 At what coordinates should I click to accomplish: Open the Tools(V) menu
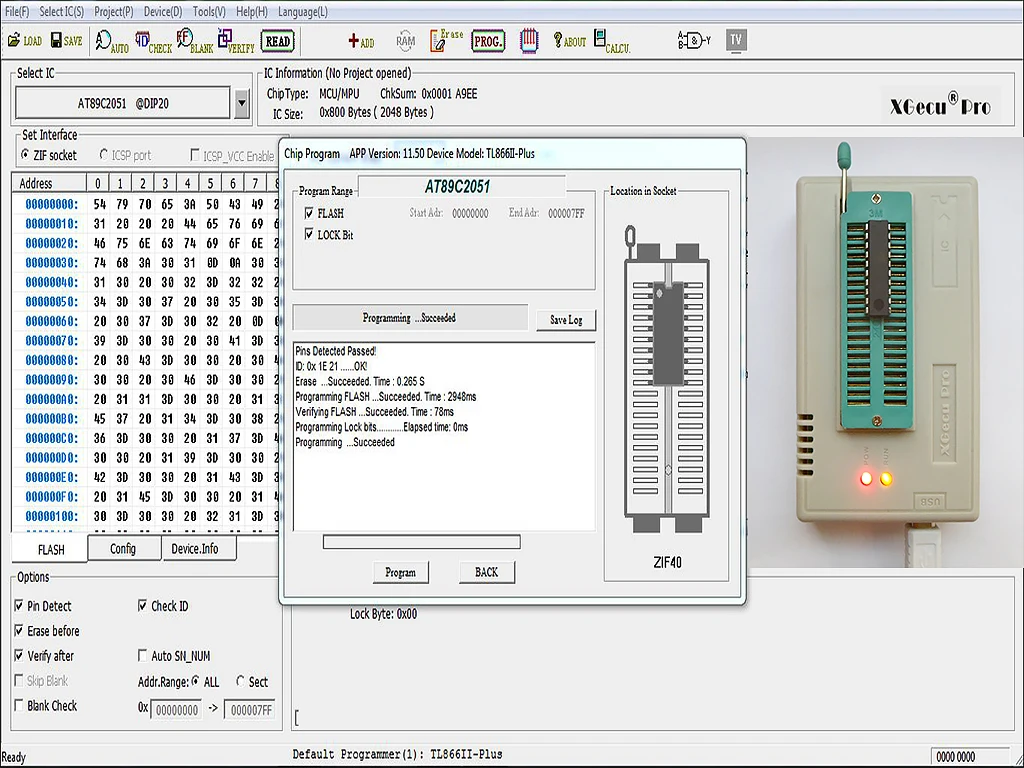click(x=209, y=11)
